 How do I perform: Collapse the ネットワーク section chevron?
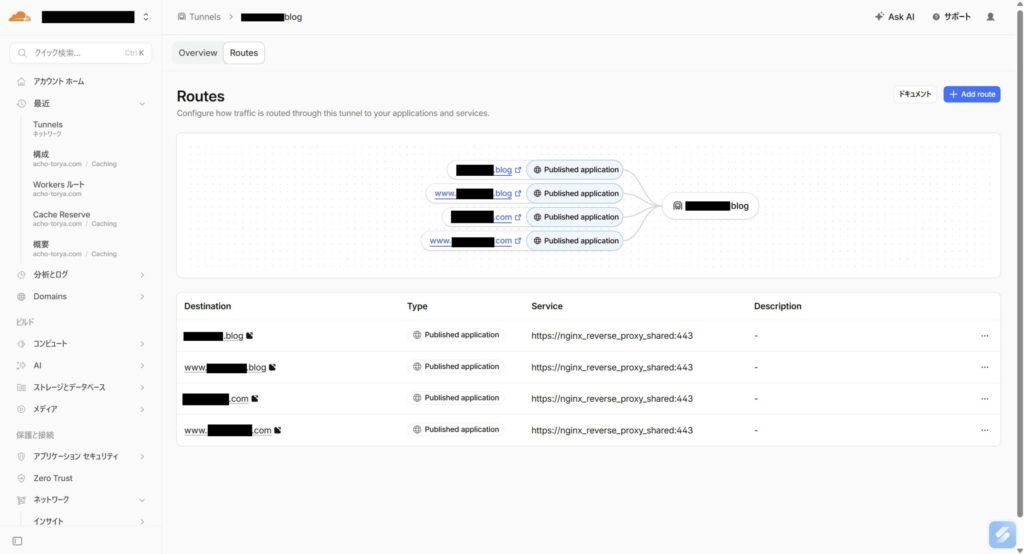click(x=142, y=500)
